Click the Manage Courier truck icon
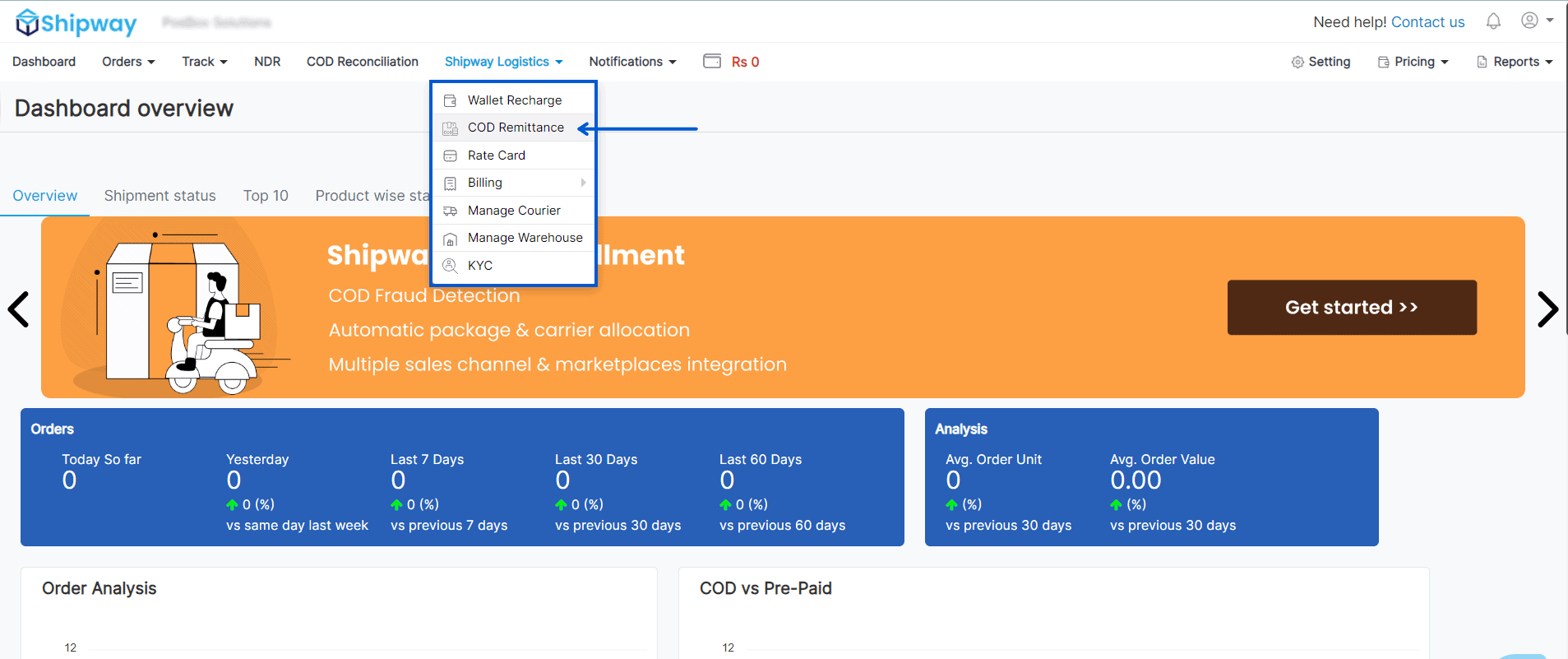Viewport: 1568px width, 659px height. pyautogui.click(x=450, y=211)
